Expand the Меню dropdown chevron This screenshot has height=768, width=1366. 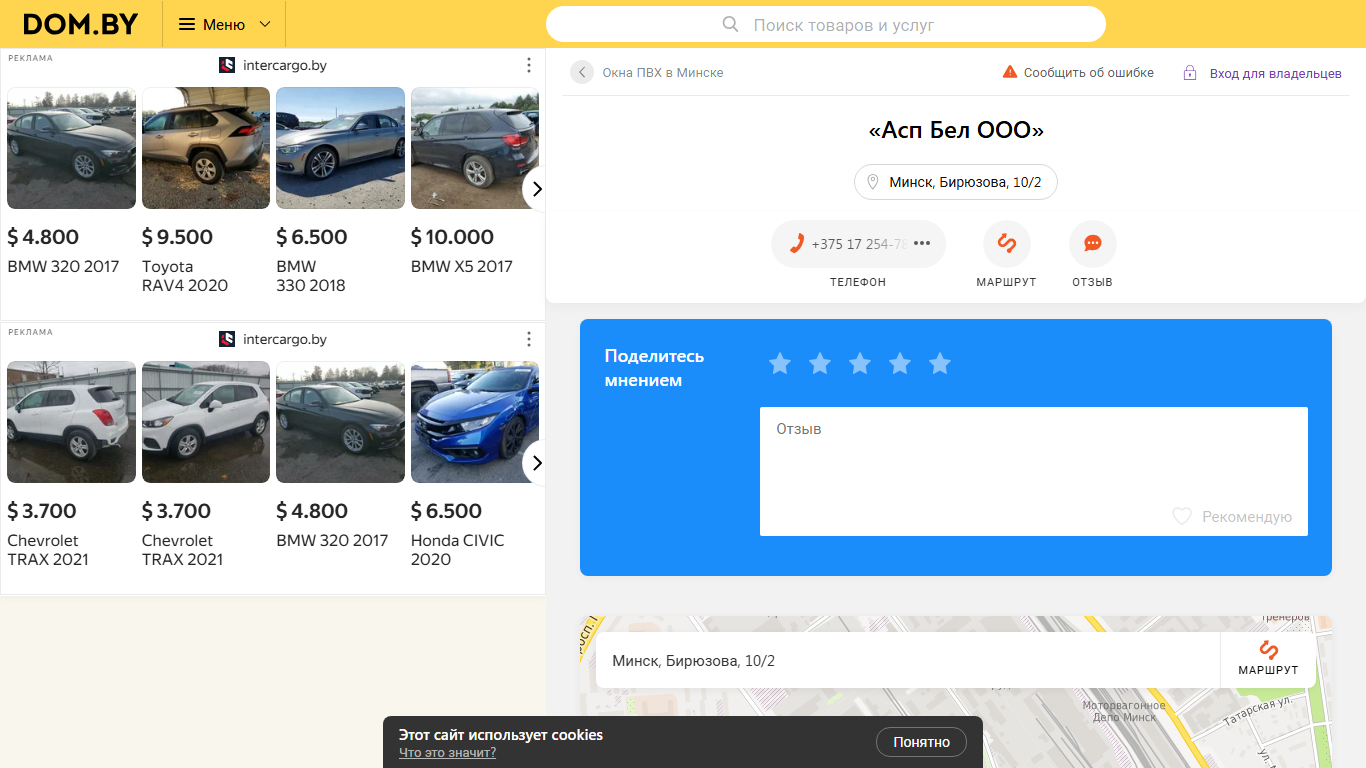[x=265, y=24]
